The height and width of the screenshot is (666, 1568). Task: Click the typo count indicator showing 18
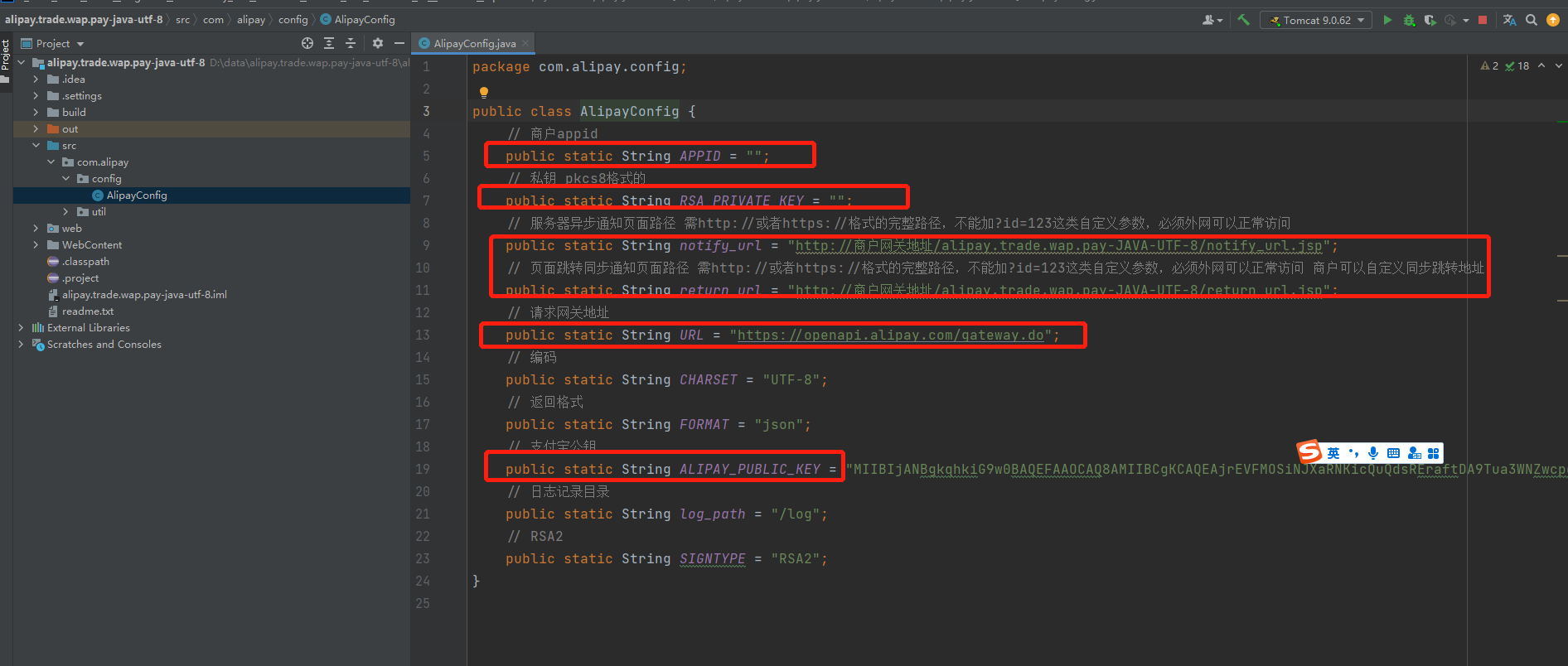point(1517,66)
